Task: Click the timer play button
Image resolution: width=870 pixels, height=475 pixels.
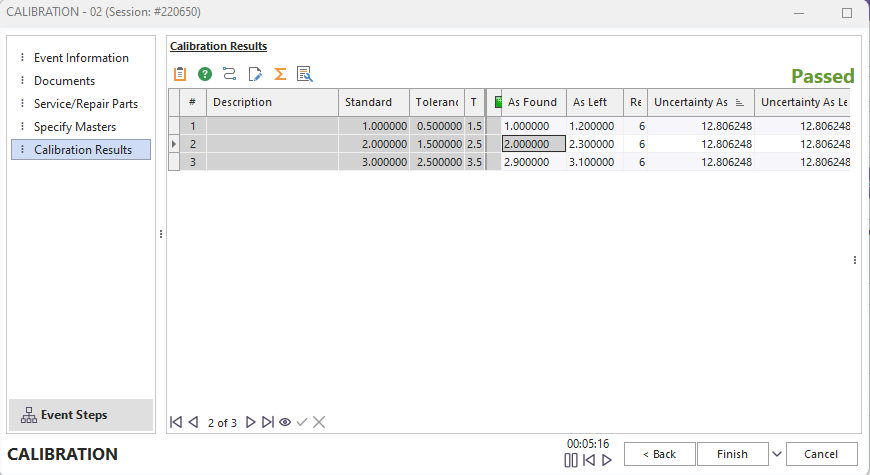Action: [x=606, y=460]
